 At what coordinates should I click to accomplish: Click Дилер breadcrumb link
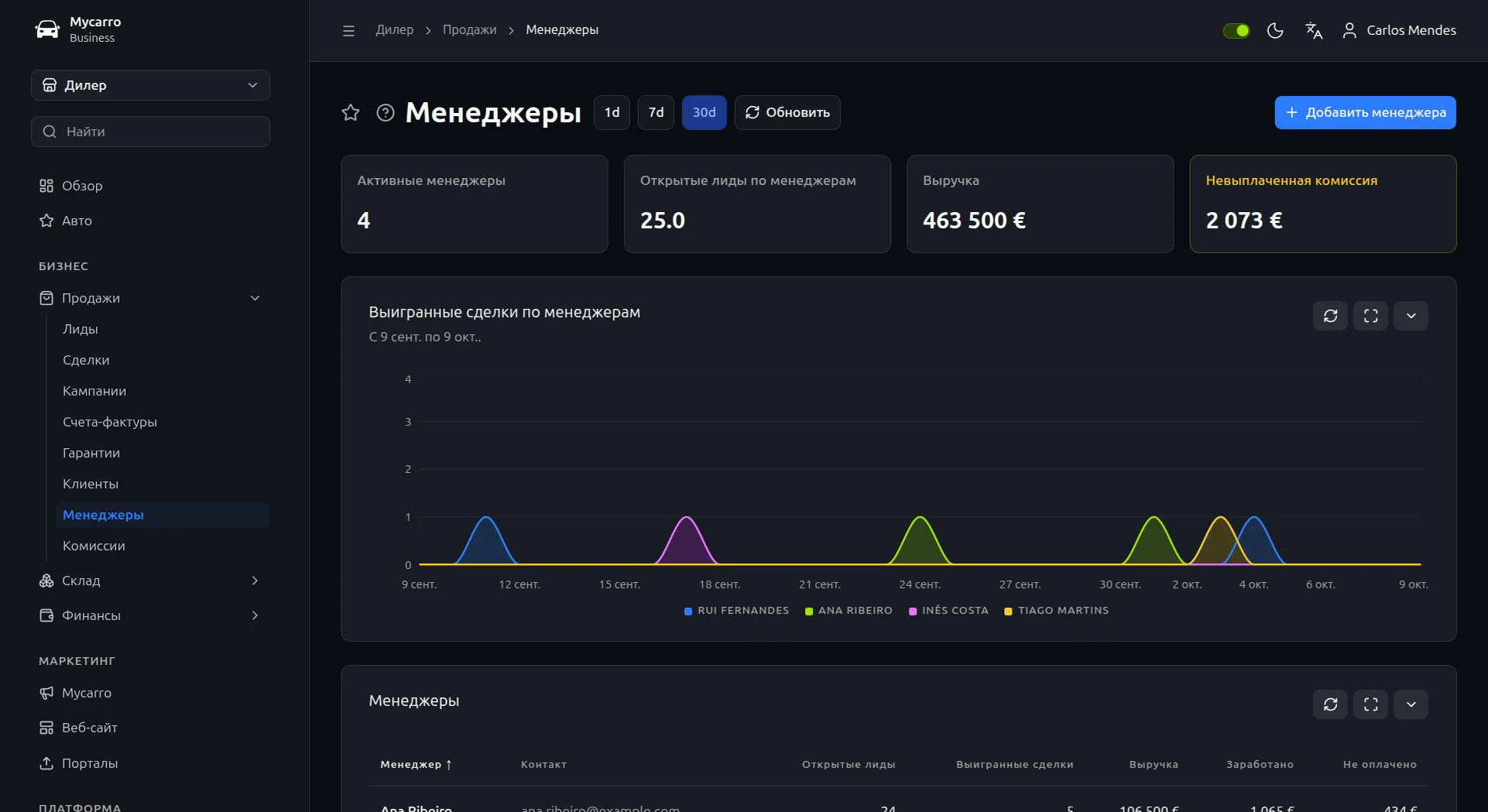point(395,30)
